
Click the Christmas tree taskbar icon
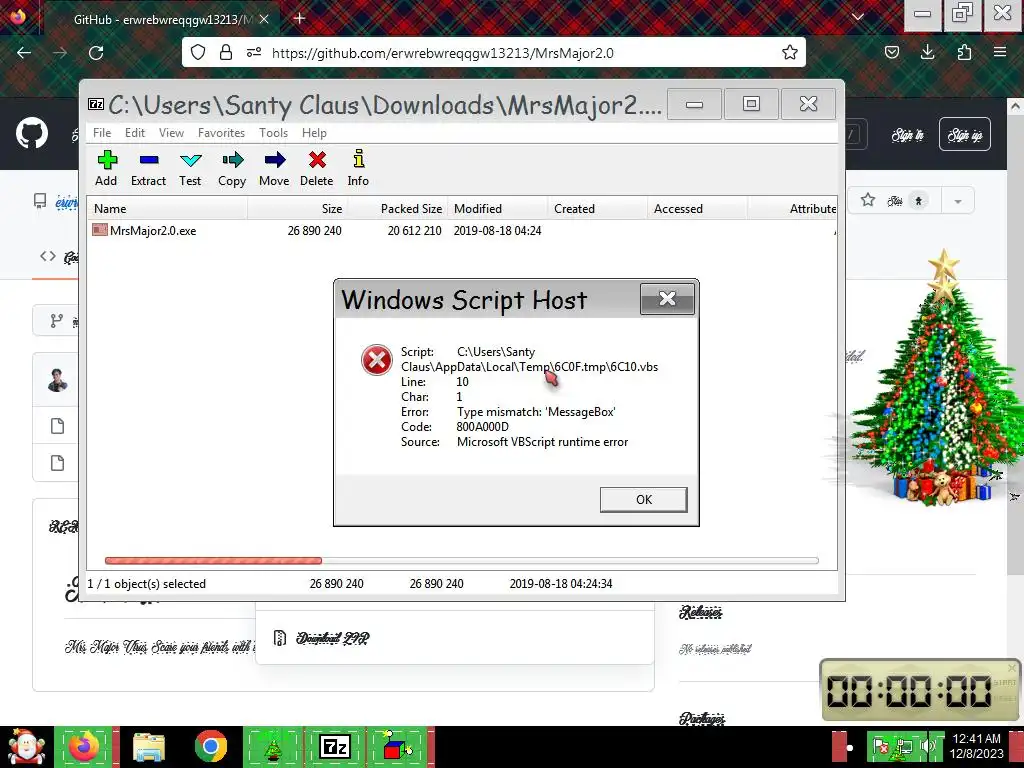tap(273, 747)
